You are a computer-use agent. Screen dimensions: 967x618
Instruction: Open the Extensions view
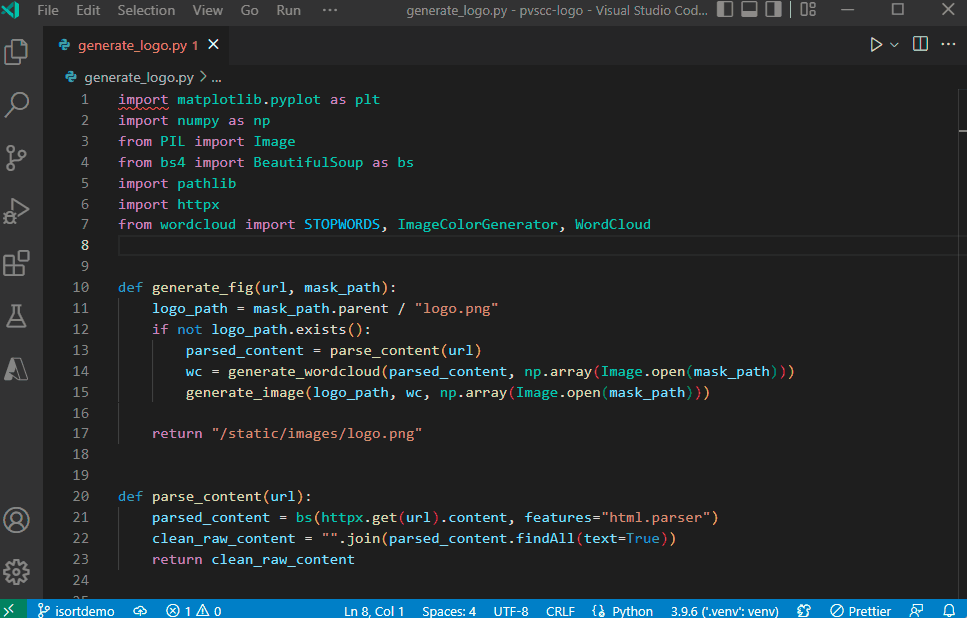click(16, 262)
